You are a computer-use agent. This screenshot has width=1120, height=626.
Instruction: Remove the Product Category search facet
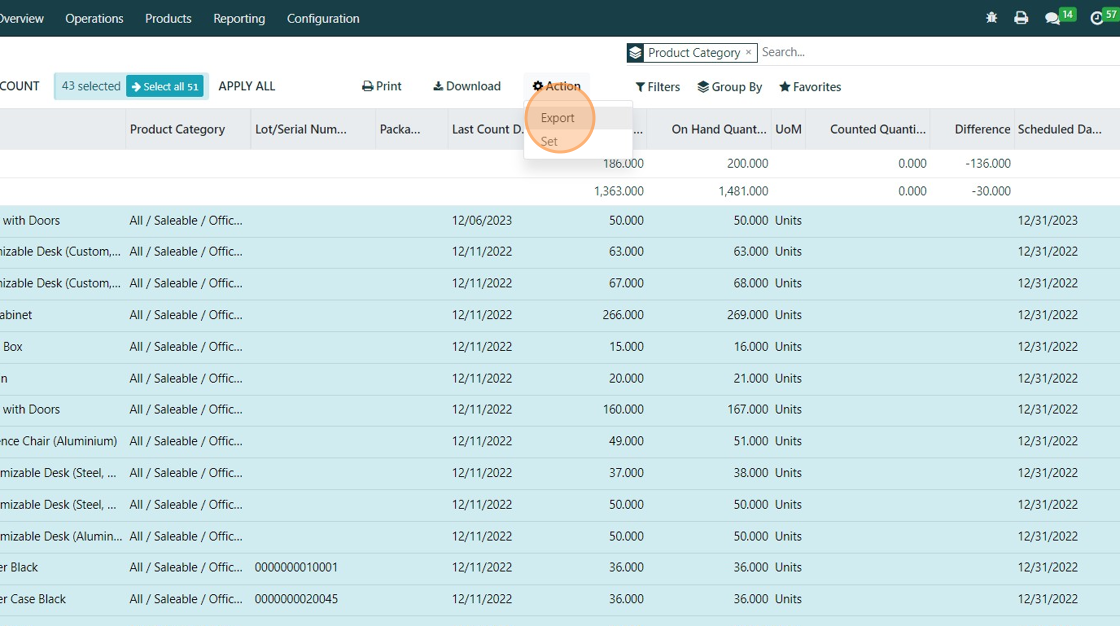point(748,52)
